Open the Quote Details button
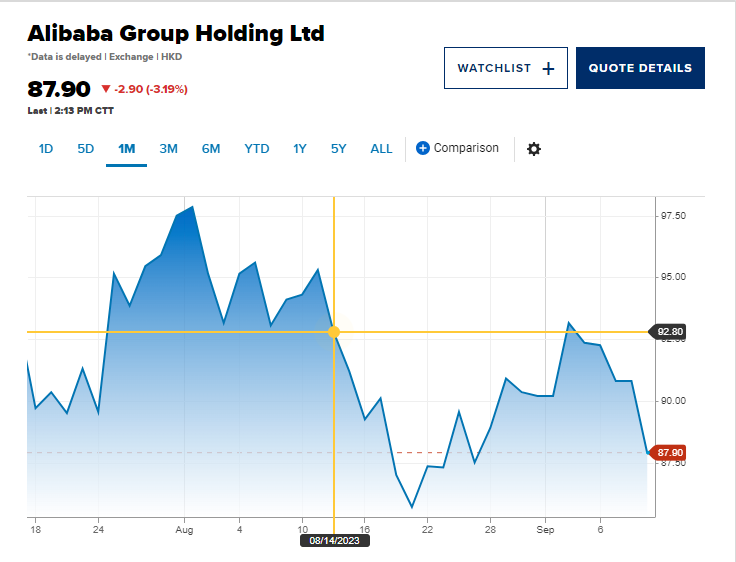 click(x=640, y=68)
